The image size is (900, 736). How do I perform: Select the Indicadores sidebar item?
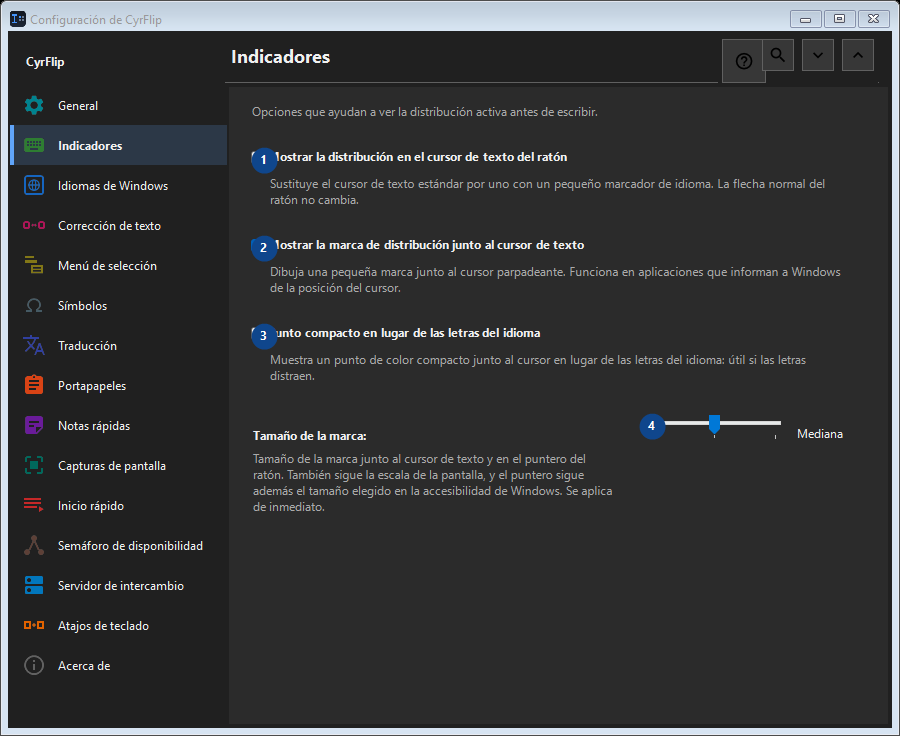click(x=119, y=145)
